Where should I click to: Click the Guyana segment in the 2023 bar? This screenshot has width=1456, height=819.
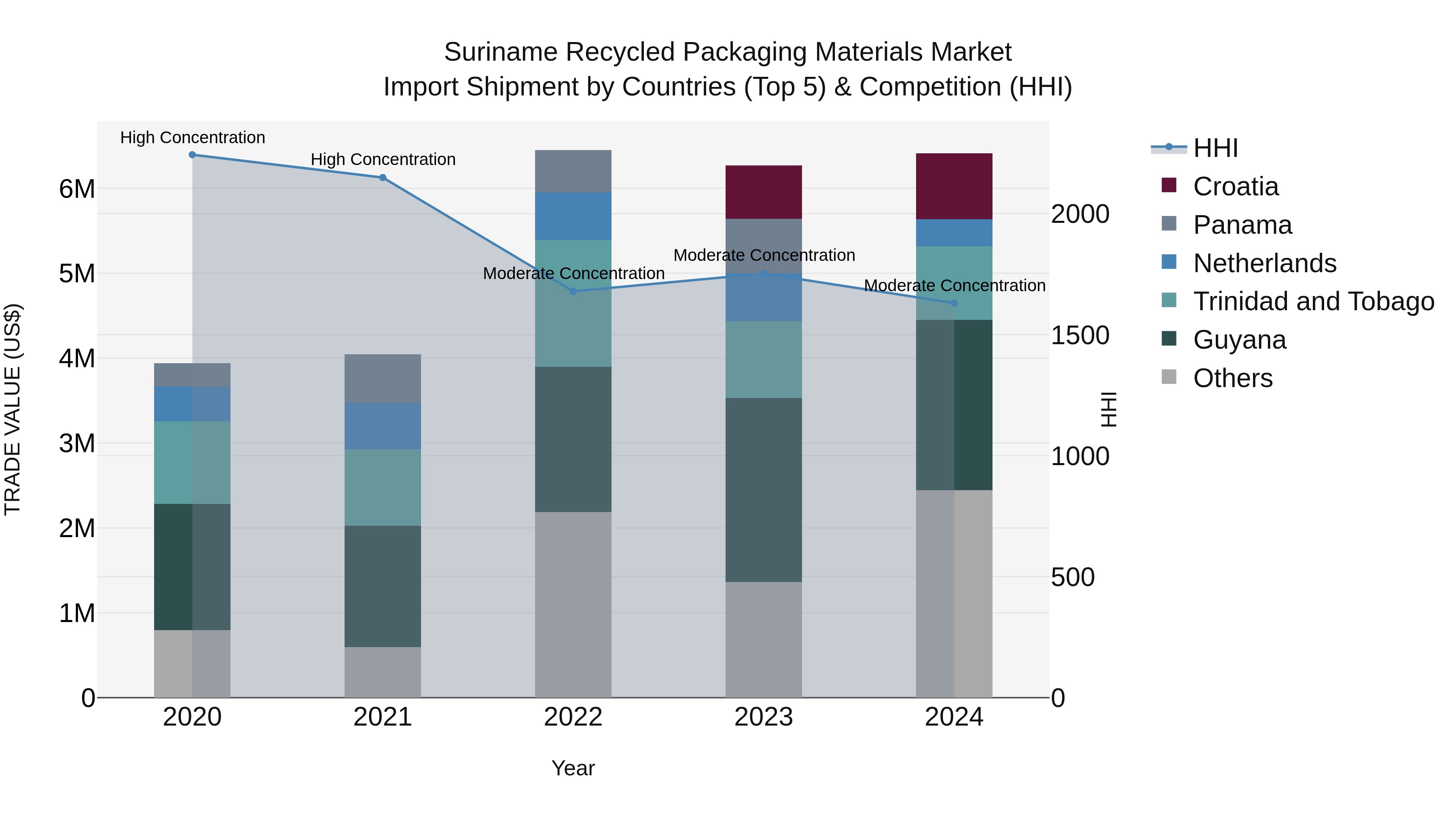(x=764, y=490)
